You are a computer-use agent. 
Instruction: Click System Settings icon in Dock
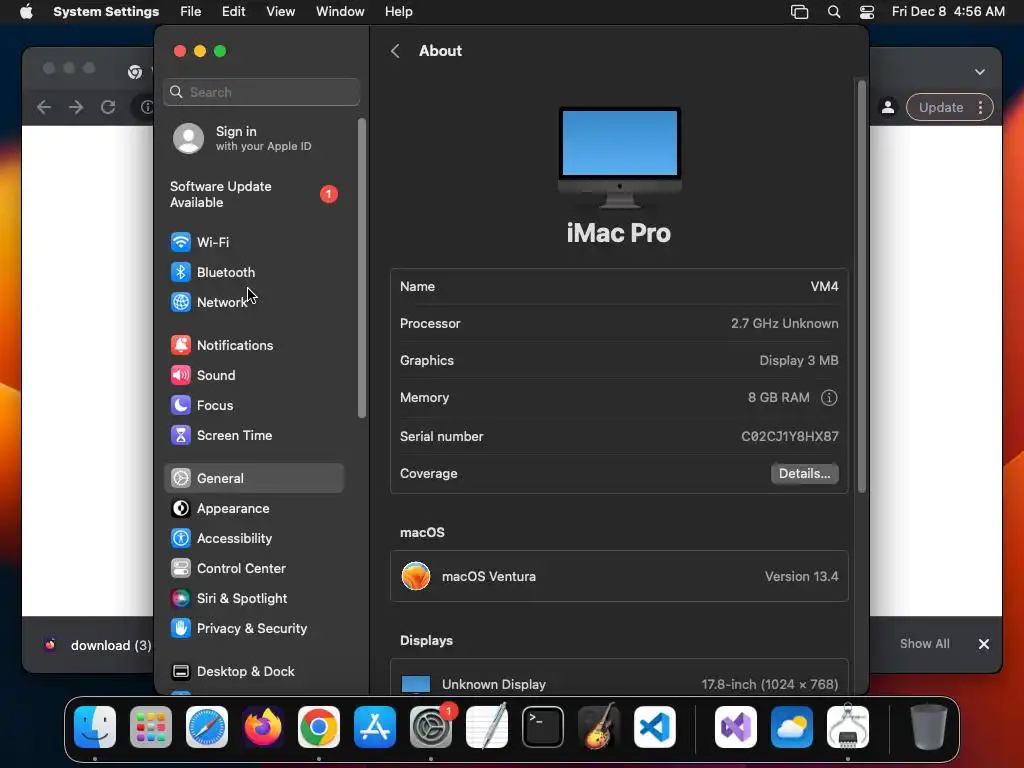(x=431, y=728)
